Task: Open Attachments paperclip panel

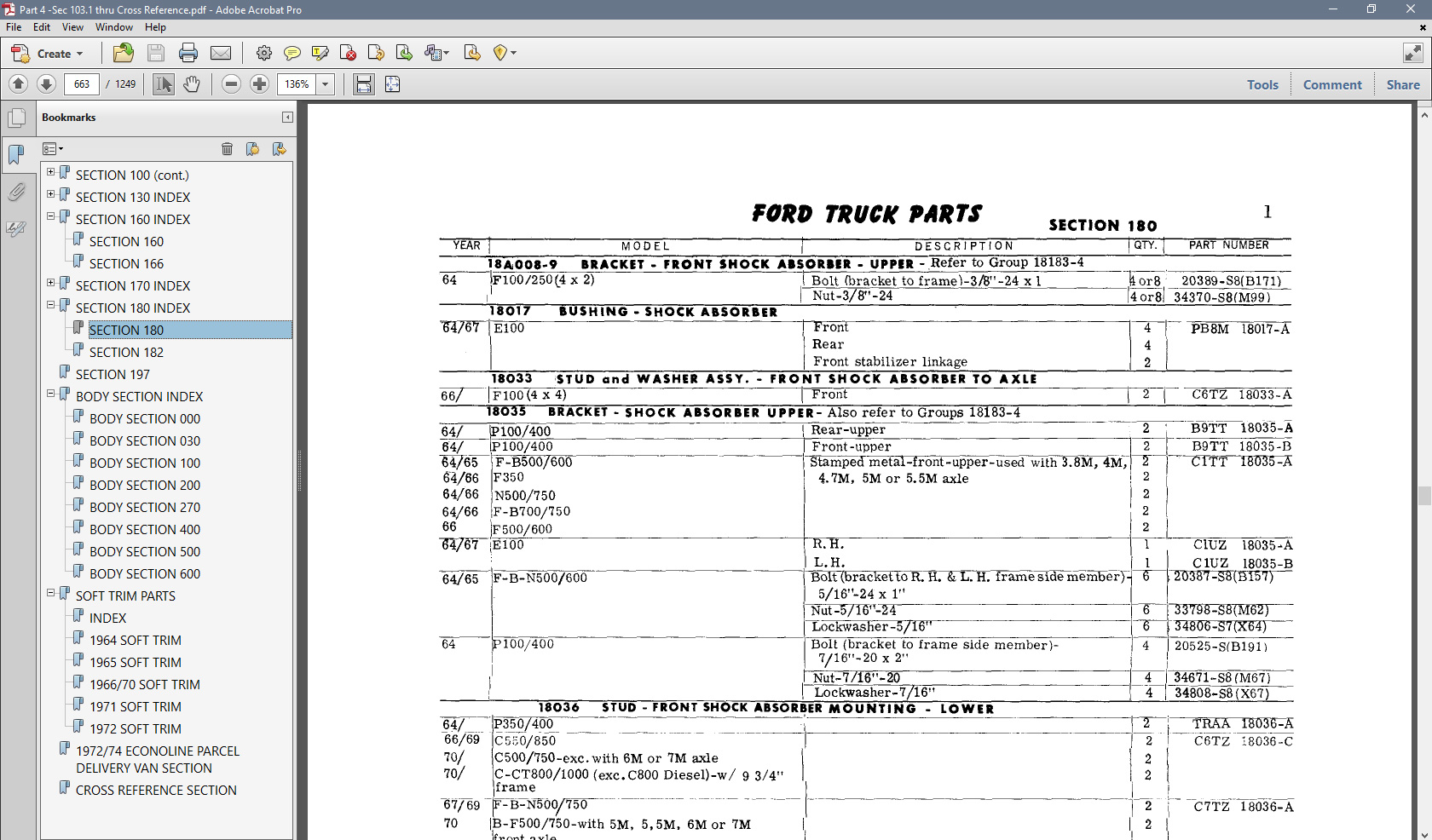Action: coord(17,192)
